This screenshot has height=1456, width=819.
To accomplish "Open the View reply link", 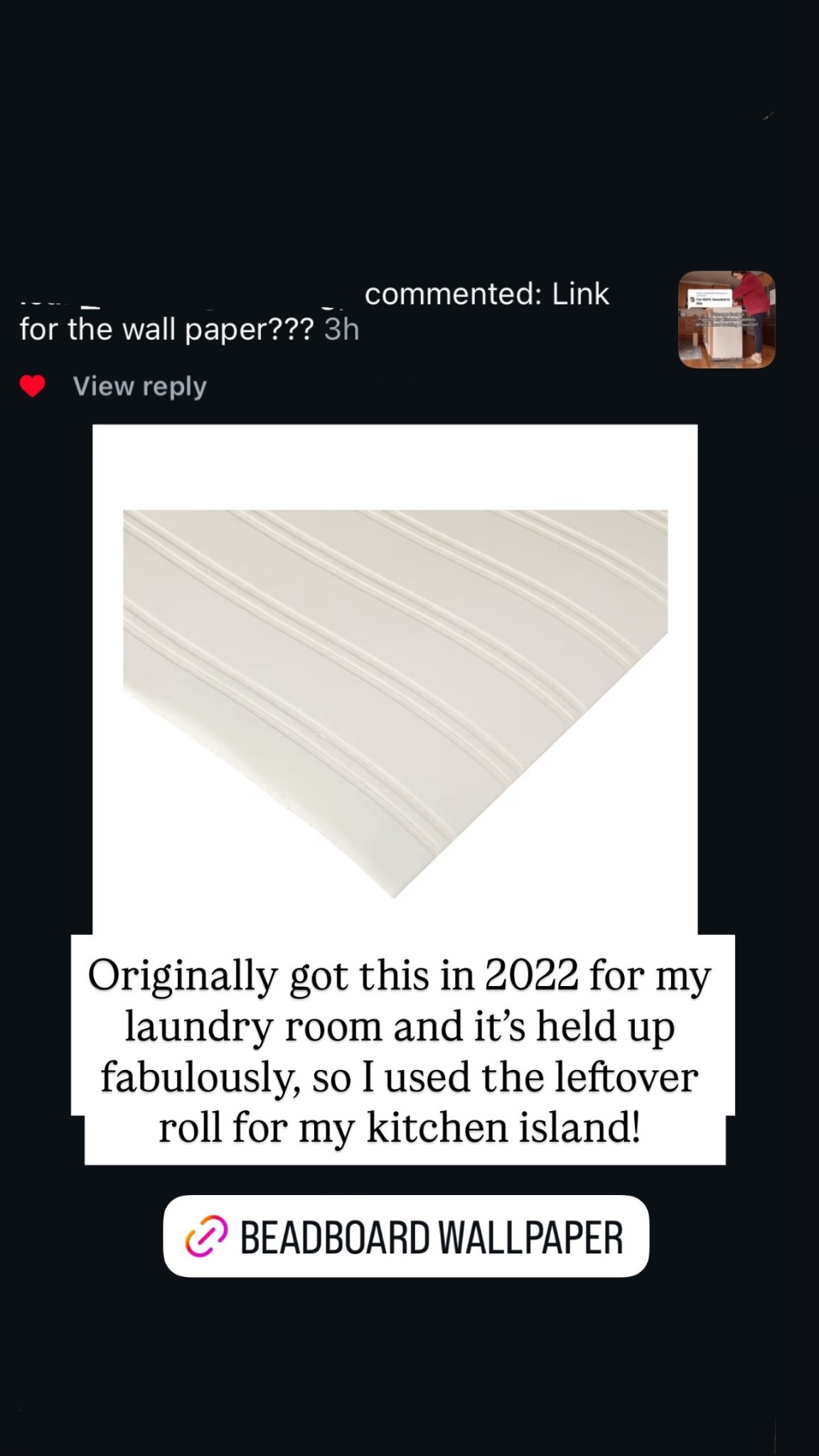I will click(x=139, y=386).
